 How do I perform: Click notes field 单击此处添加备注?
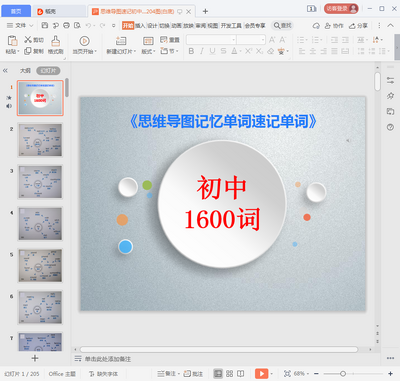click(x=108, y=359)
